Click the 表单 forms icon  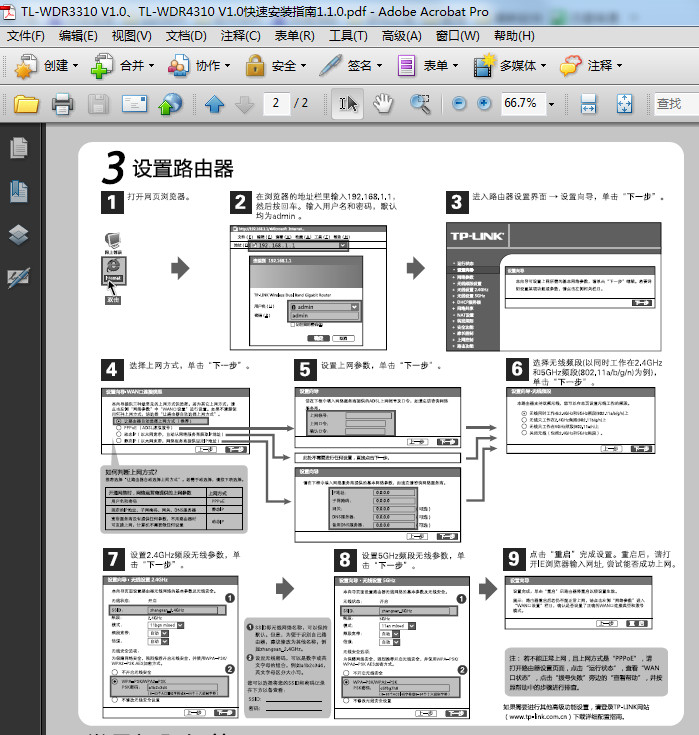(x=406, y=66)
